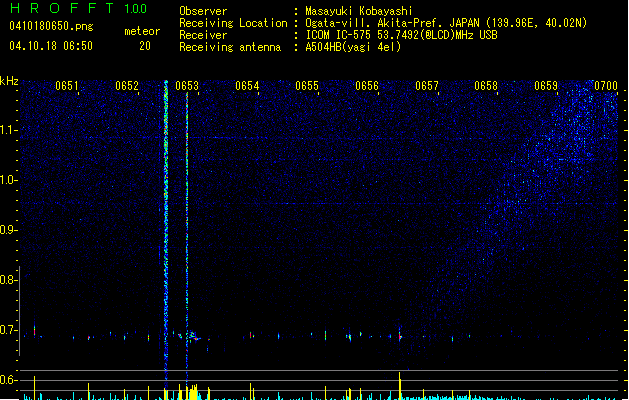Select the ICOM IC-575 receiver description
Viewport: 629px width, 400px height.
(x=401, y=35)
